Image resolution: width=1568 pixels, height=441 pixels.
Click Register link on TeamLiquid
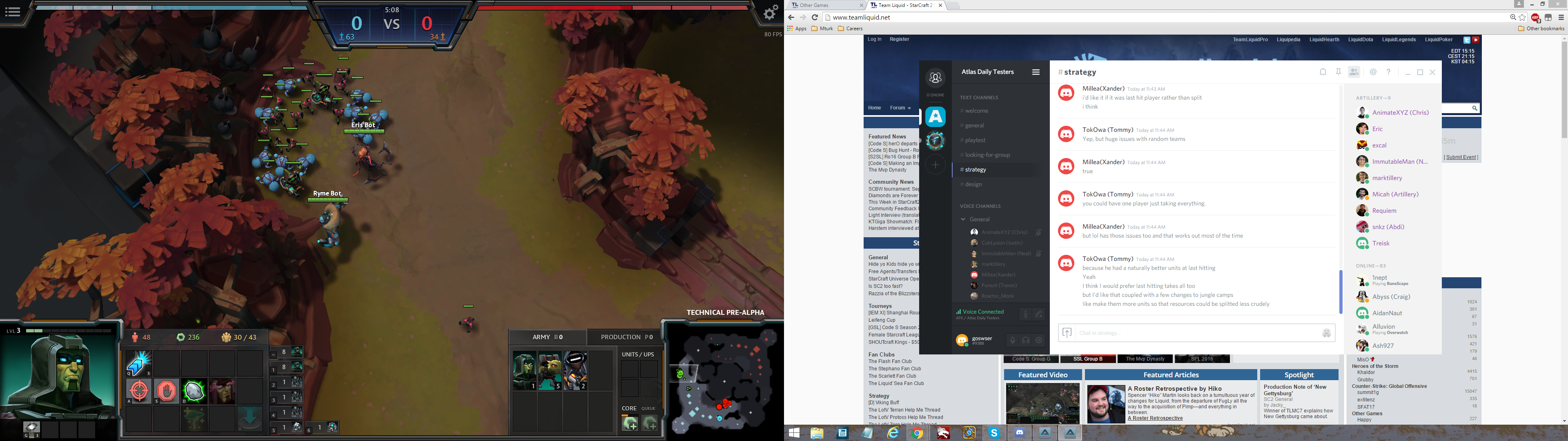[x=899, y=39]
